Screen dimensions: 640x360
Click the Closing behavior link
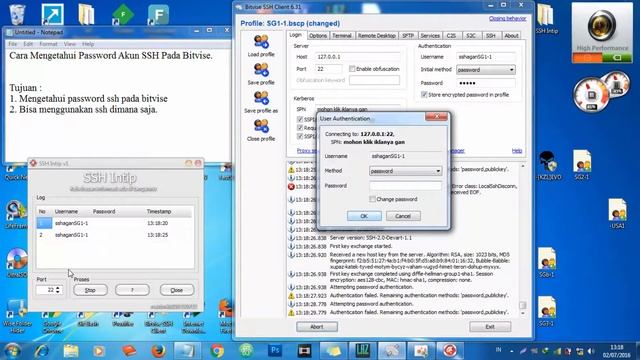pos(507,18)
